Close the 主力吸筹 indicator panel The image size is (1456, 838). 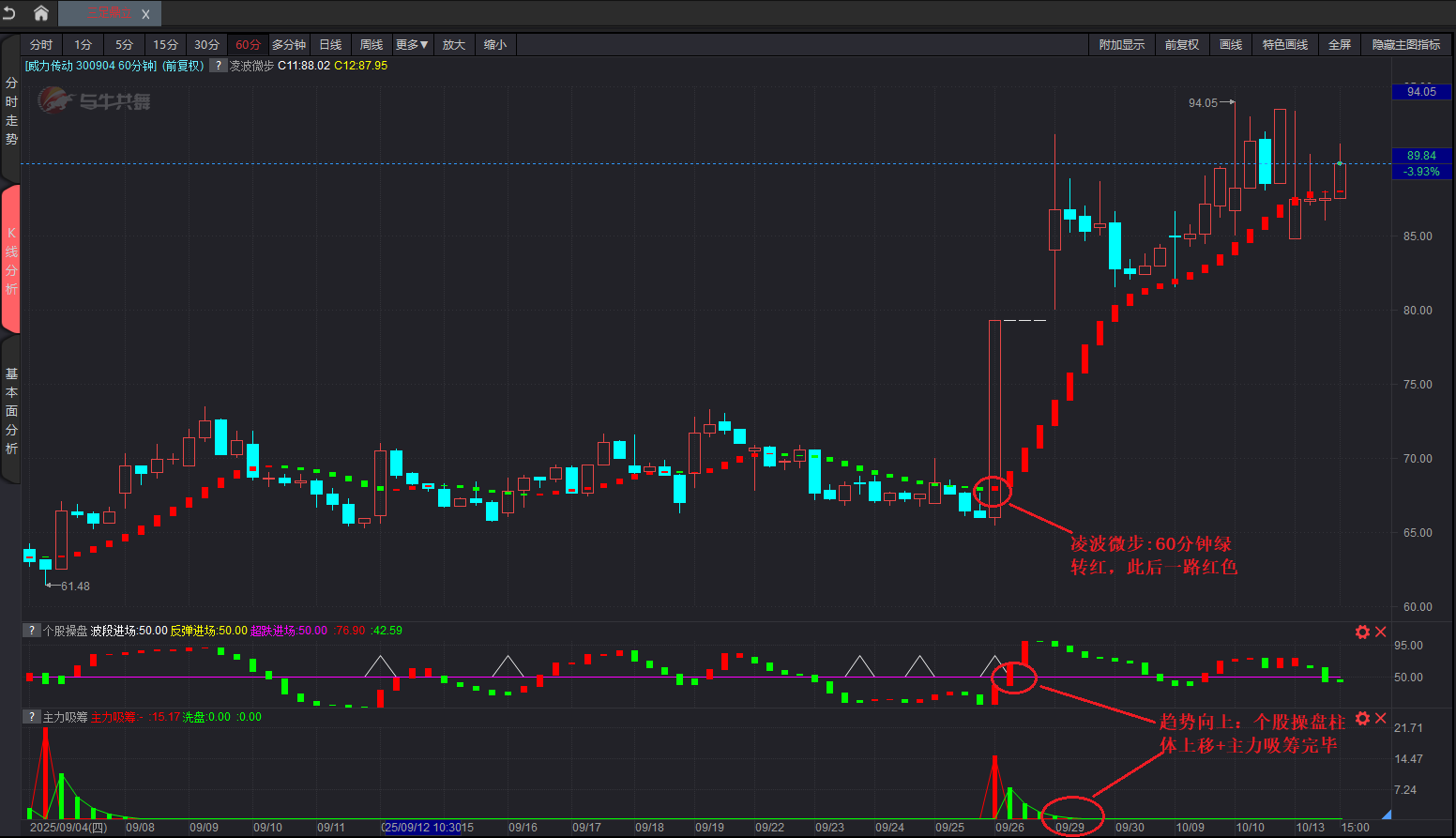(x=1381, y=718)
